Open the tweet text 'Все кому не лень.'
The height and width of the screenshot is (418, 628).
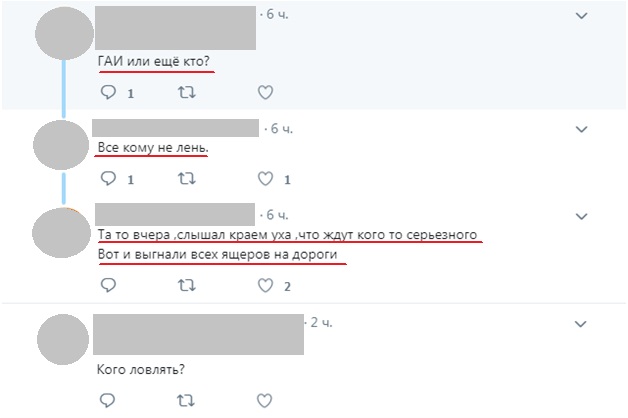153,148
